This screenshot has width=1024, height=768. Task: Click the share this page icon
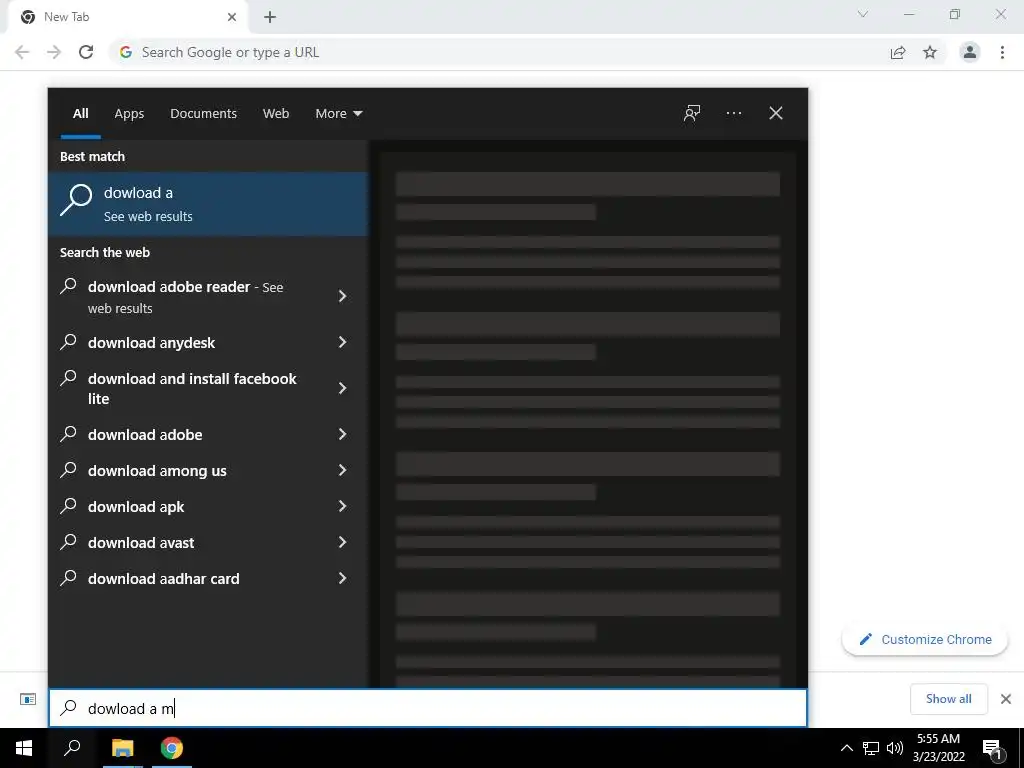898,52
